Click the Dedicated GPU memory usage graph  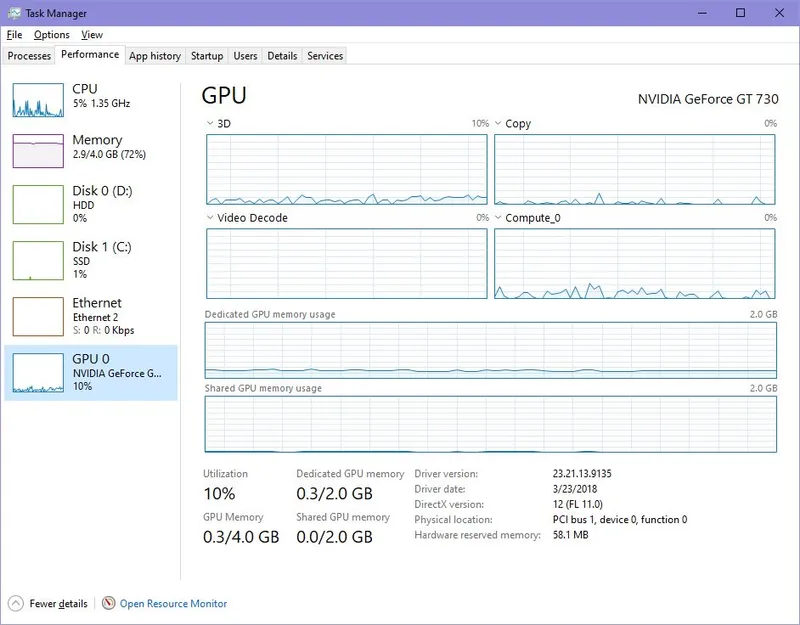click(490, 350)
